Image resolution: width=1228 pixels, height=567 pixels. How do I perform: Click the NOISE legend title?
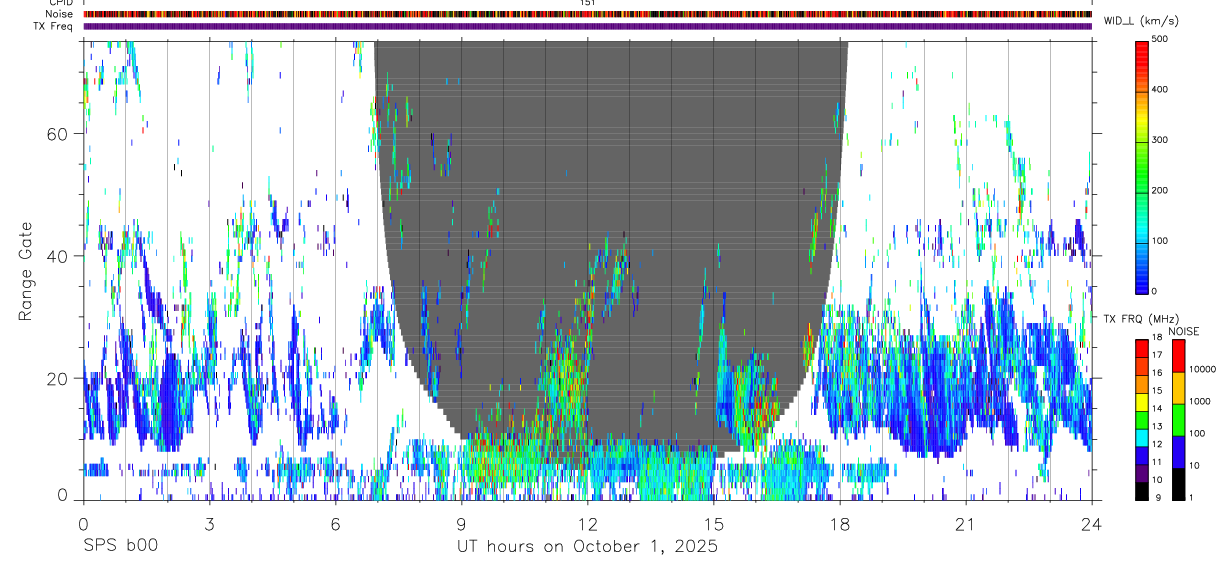pyautogui.click(x=1186, y=331)
